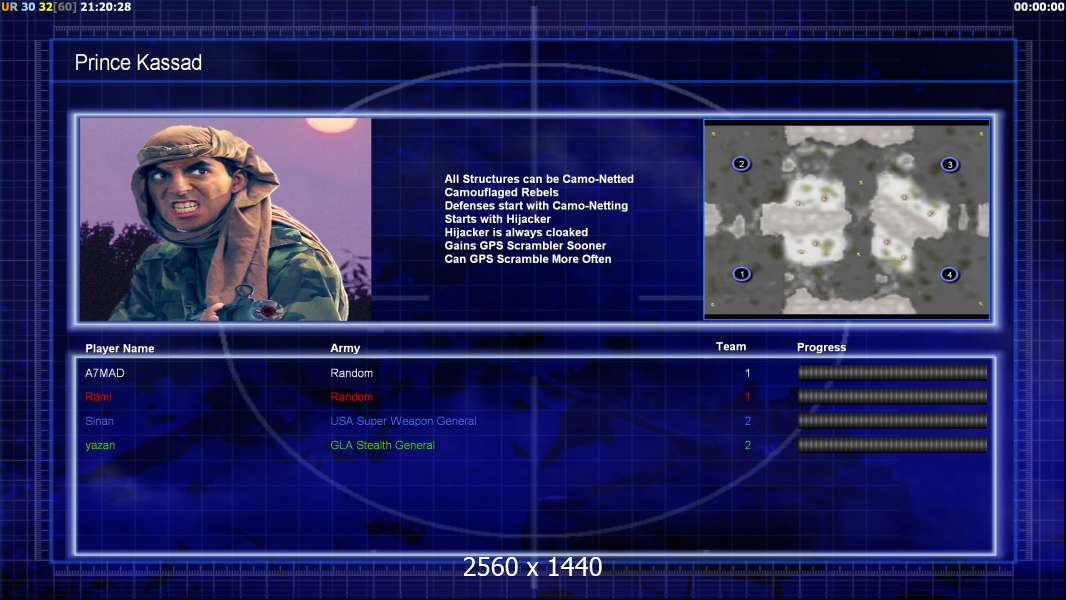Click 'Gains GPS Scrambler Sooner' line
This screenshot has height=600, width=1066.
pyautogui.click(x=525, y=245)
